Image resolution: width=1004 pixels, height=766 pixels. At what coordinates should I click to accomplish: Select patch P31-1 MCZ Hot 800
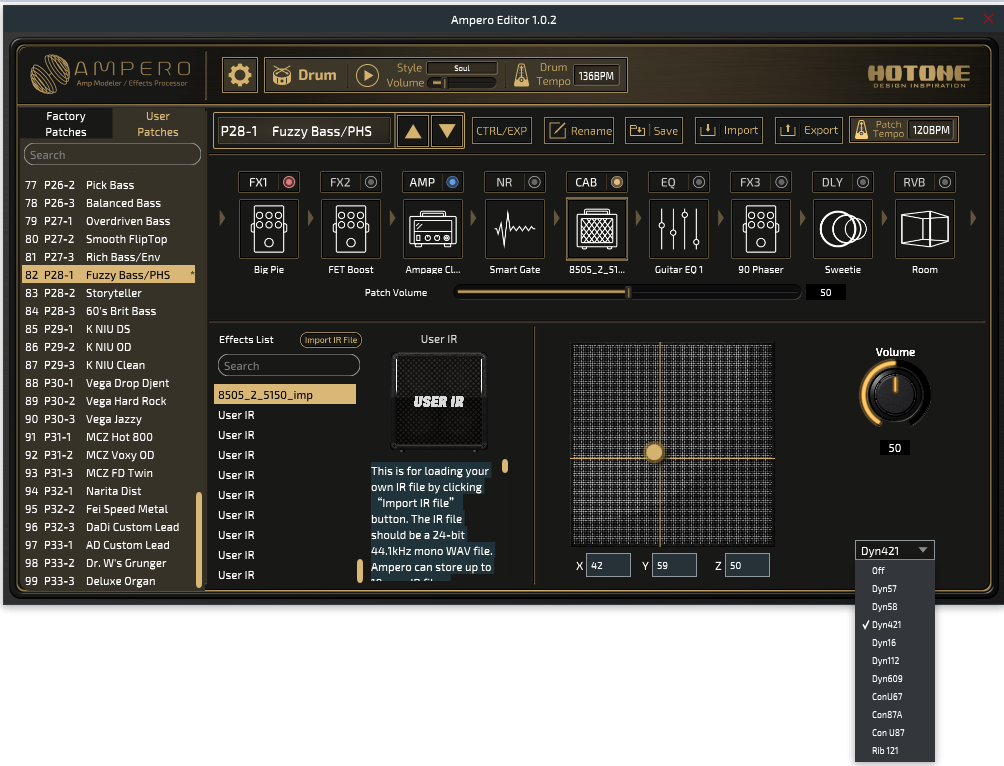(x=109, y=437)
